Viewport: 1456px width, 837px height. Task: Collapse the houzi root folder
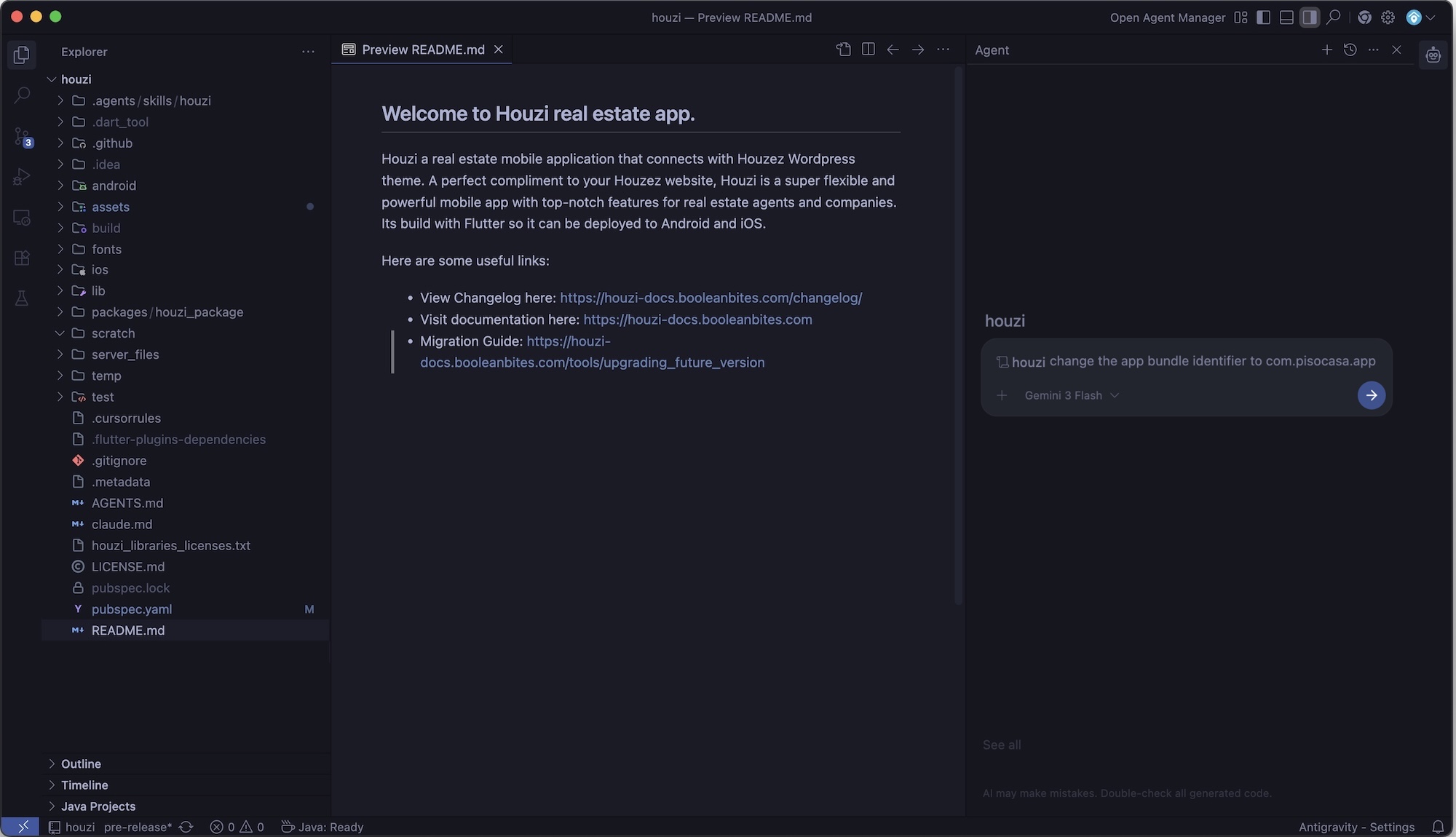point(52,79)
